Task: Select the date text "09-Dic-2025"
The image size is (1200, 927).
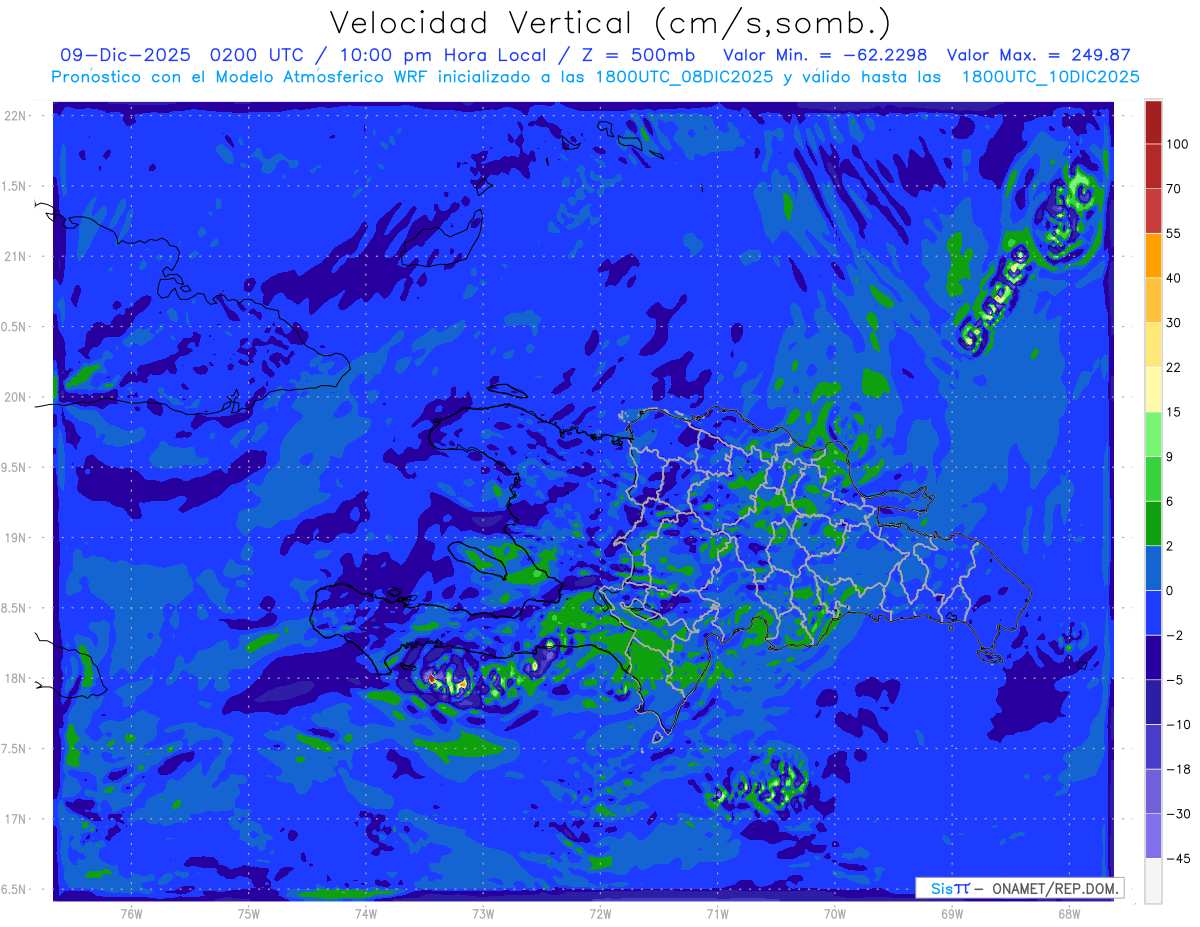Action: 126,55
